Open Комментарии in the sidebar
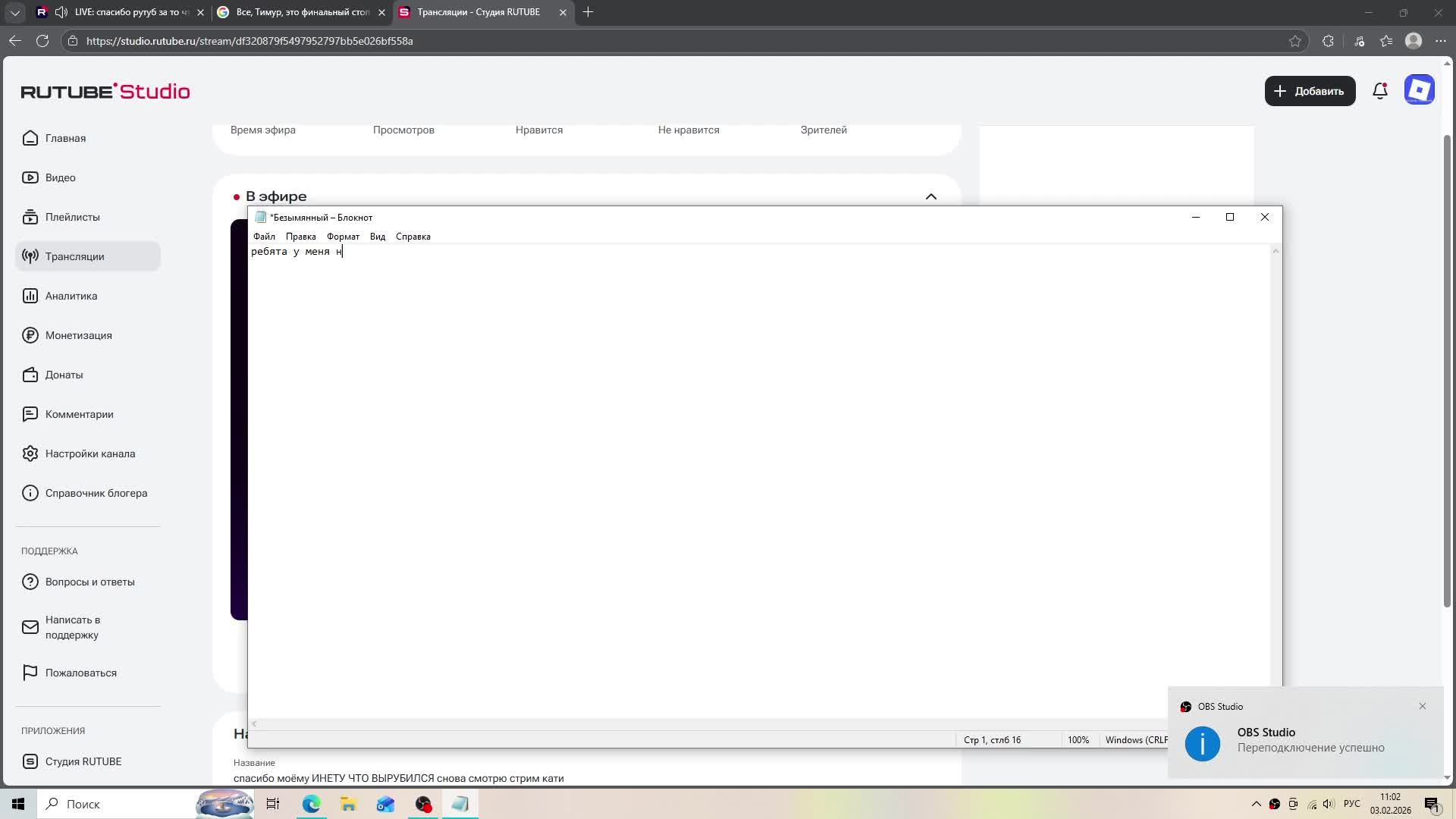 pos(79,414)
